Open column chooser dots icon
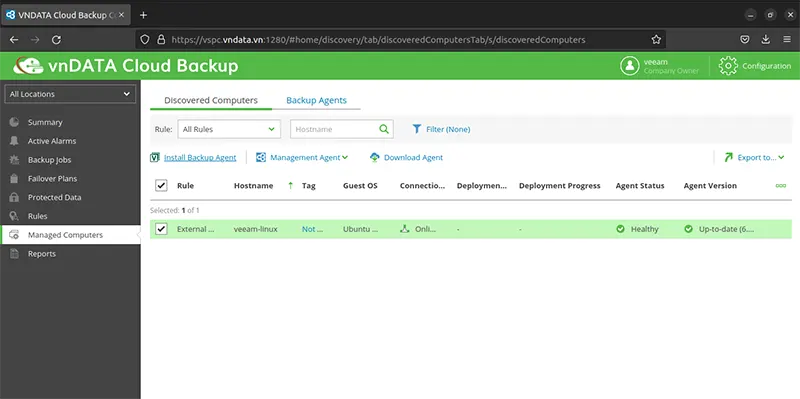 pos(781,186)
